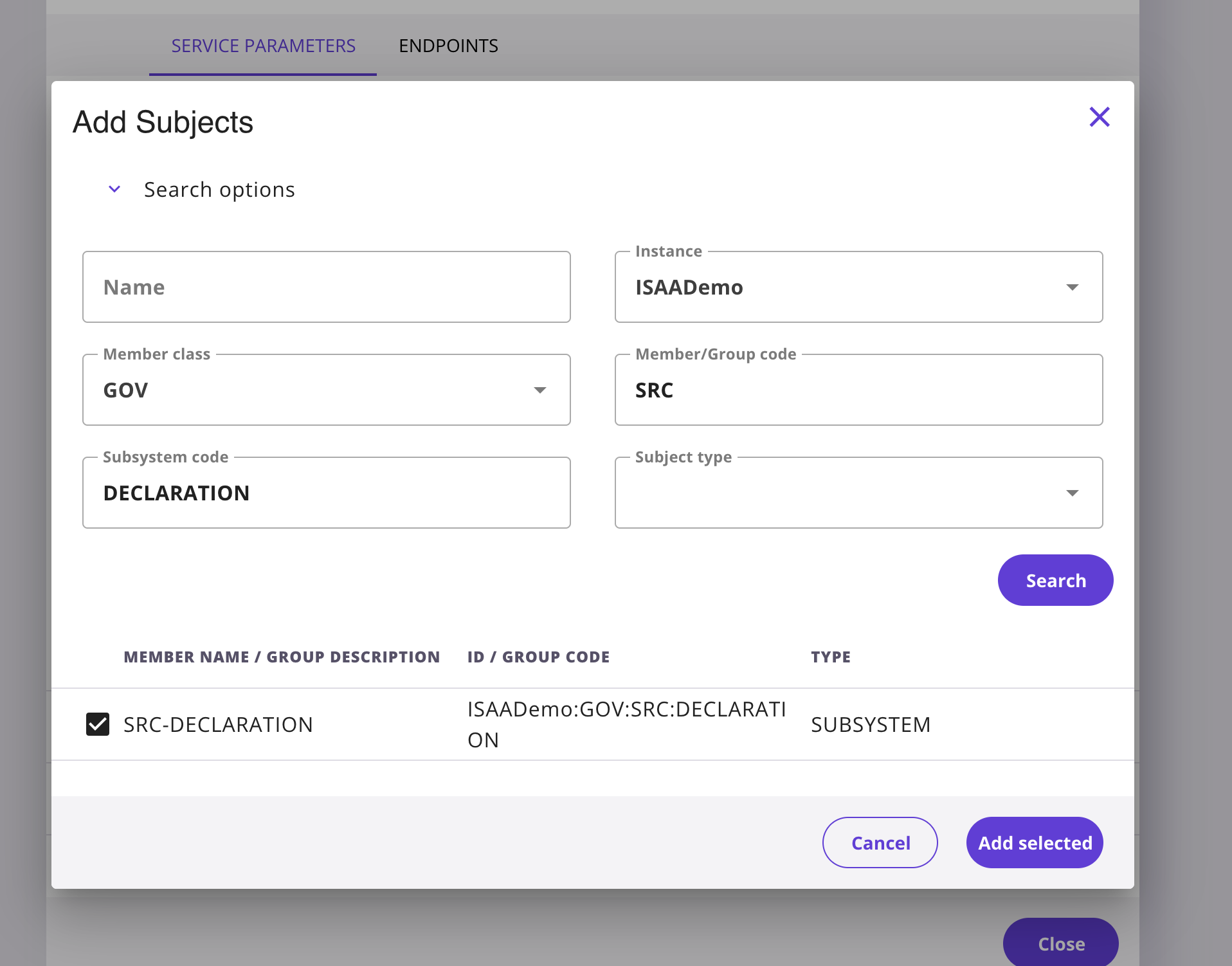
Task: Expand the Instance selector showing ISAADemo
Action: [858, 287]
